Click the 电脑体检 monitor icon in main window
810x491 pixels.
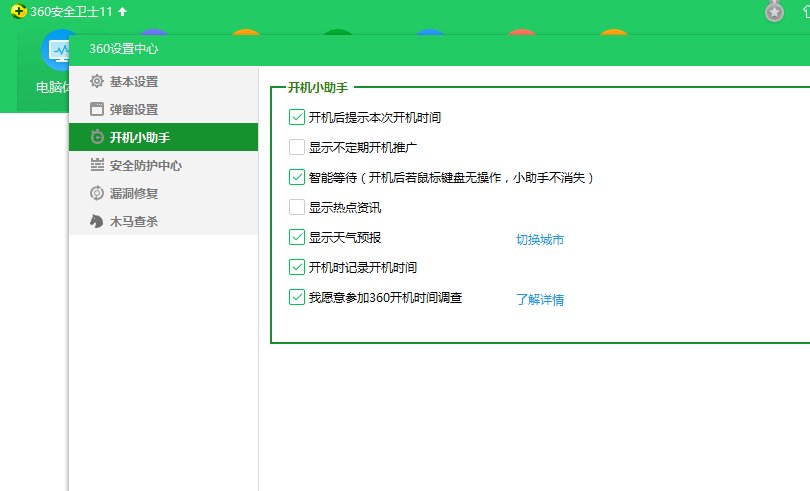click(x=55, y=50)
